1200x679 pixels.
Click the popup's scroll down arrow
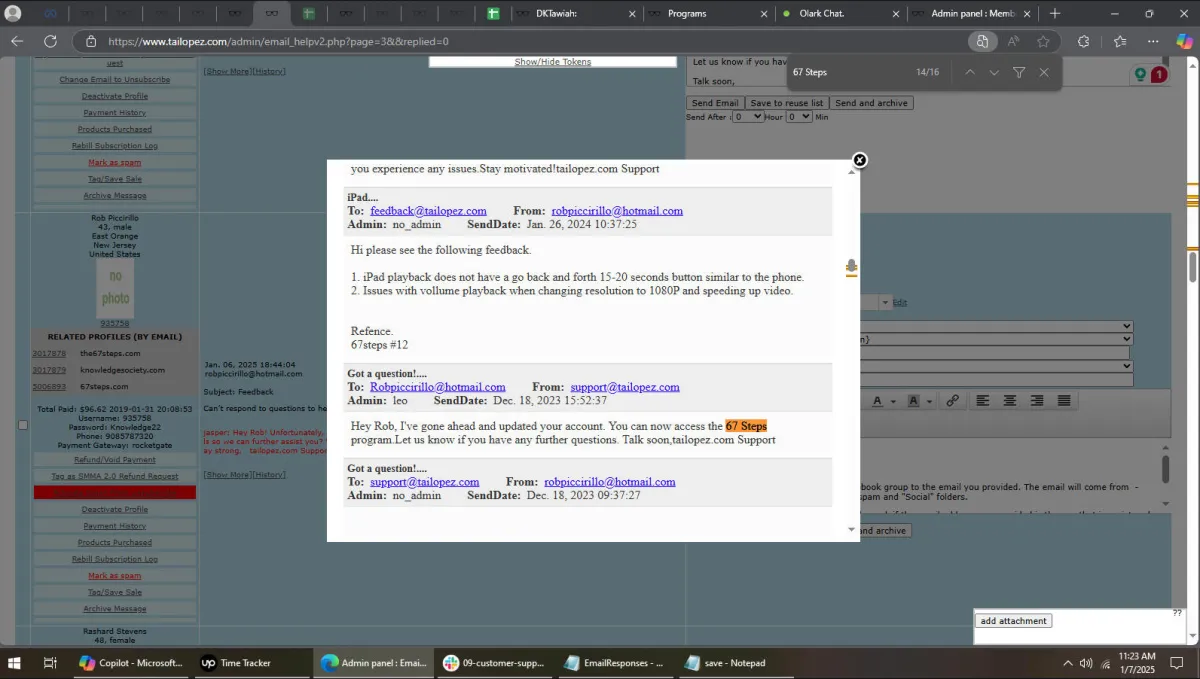click(852, 530)
